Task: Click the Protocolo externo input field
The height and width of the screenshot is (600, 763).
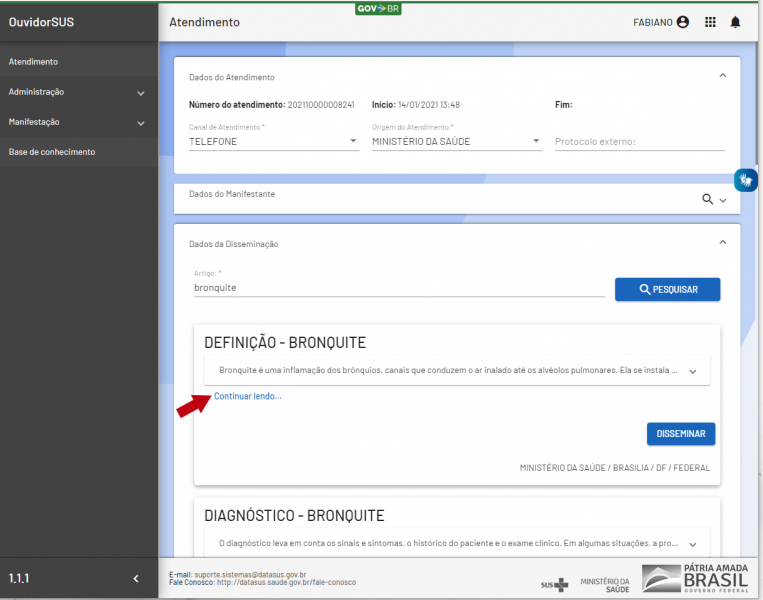Action: tap(639, 142)
